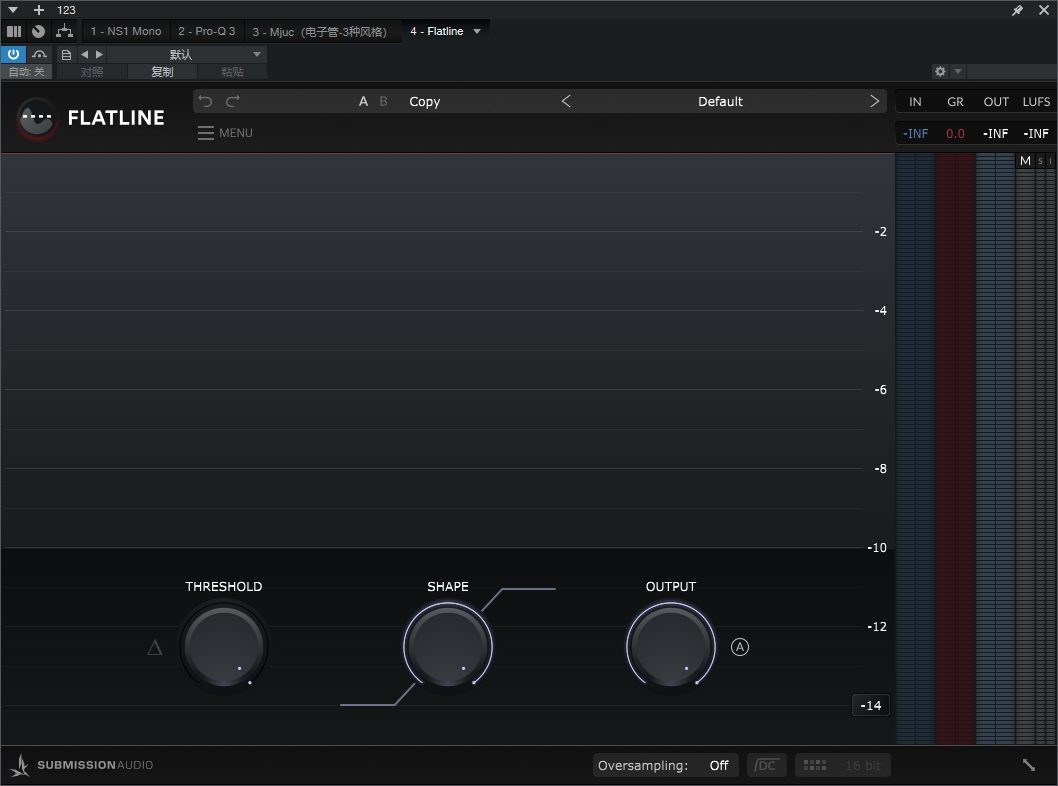Click the Submission Audio logo
The width and height of the screenshot is (1058, 786).
[x=82, y=765]
